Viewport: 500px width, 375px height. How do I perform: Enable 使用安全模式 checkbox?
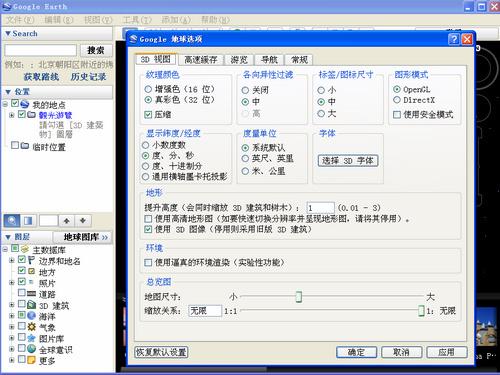[x=397, y=115]
